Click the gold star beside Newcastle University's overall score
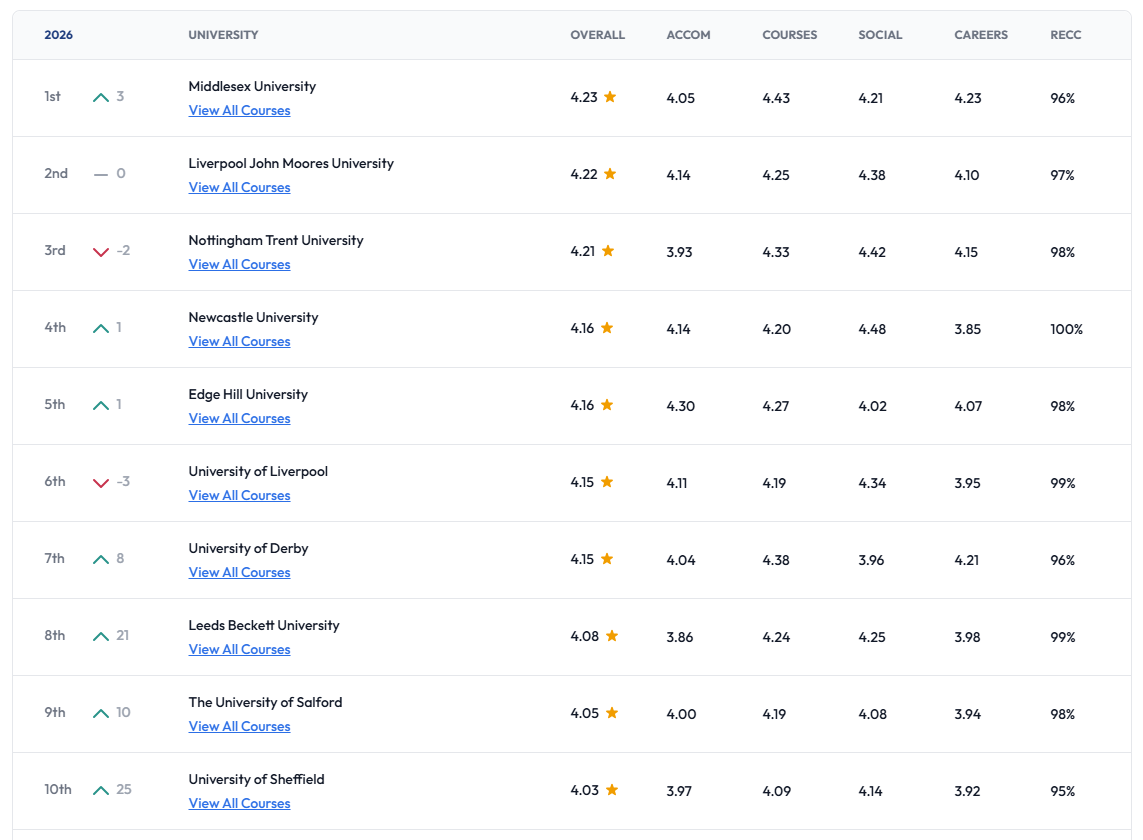Viewport: 1143px width, 840px height. [x=607, y=328]
